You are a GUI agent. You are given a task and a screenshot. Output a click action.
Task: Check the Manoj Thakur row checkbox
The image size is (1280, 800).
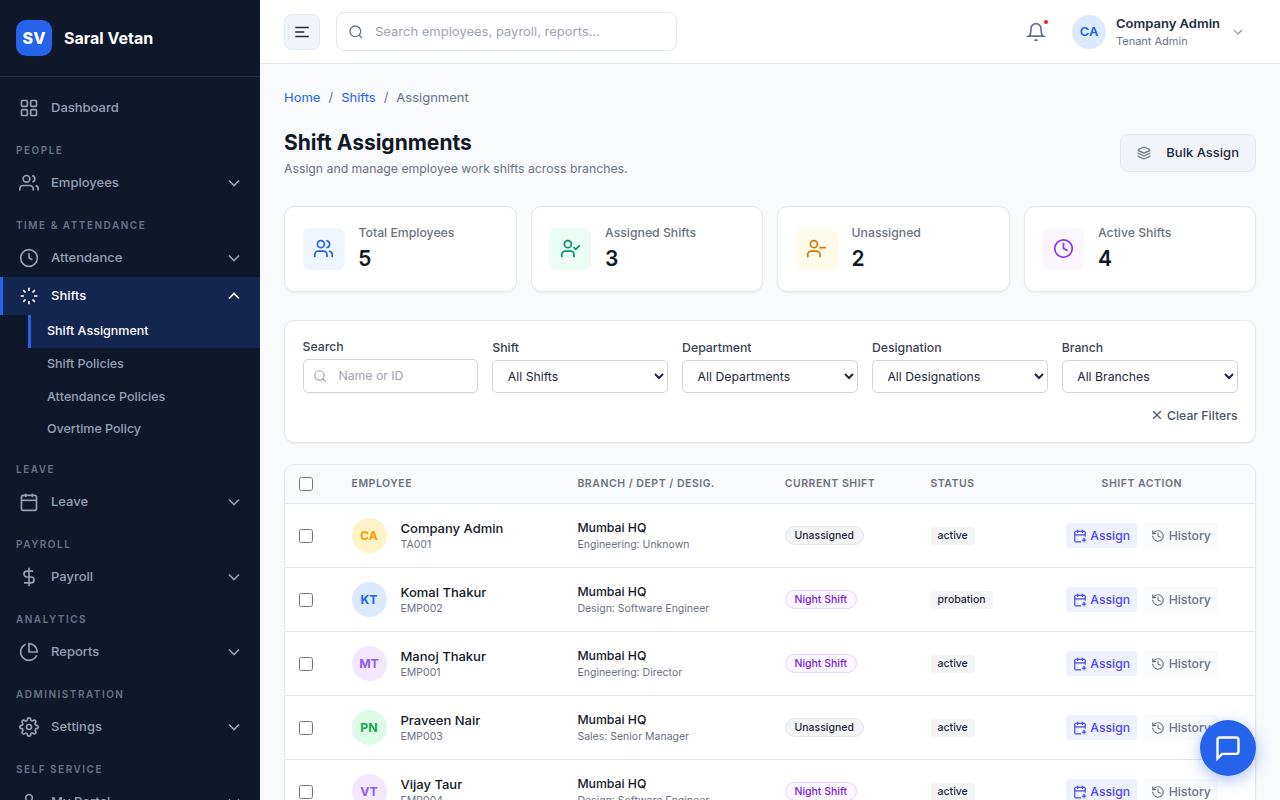point(306,664)
